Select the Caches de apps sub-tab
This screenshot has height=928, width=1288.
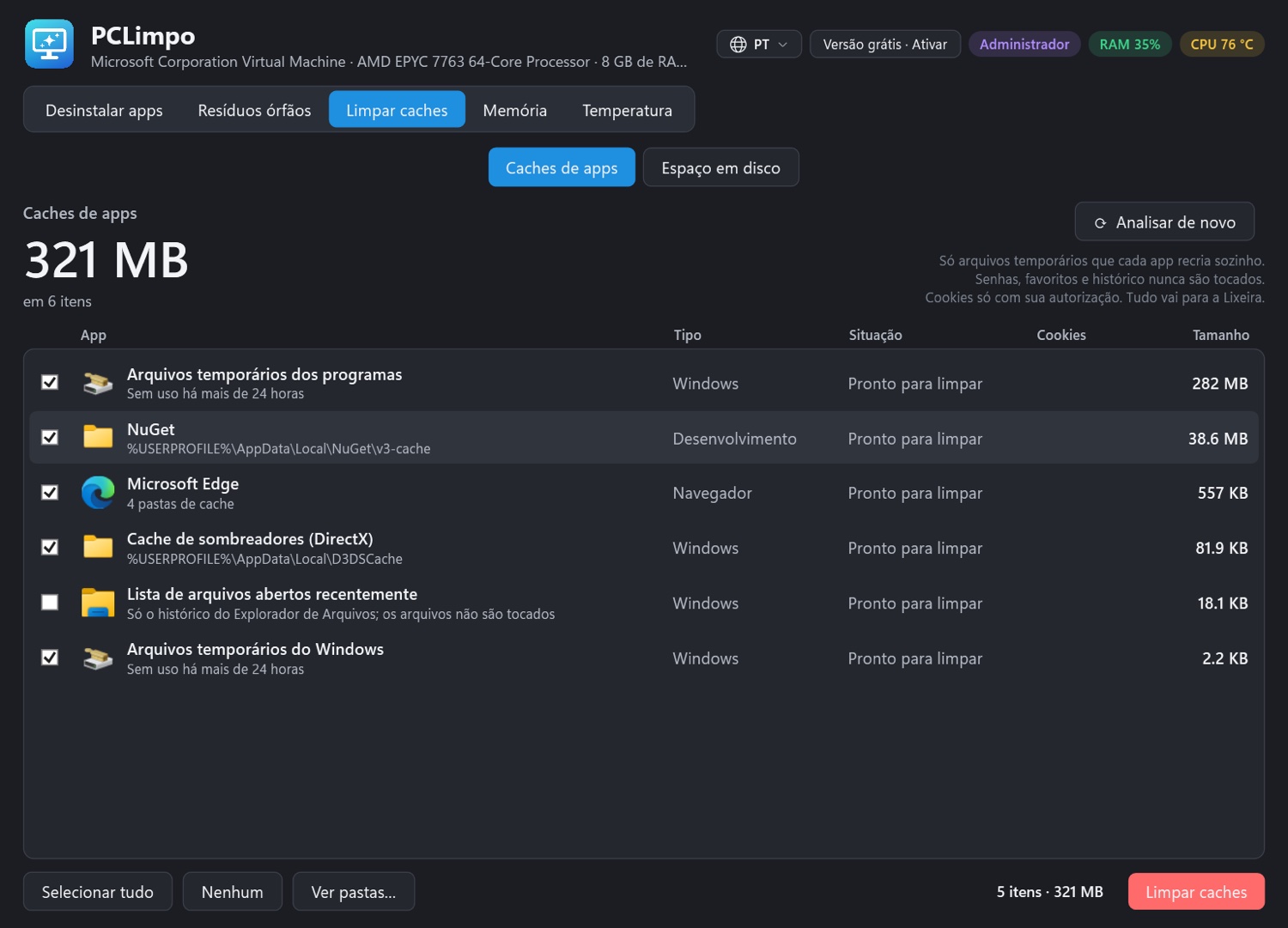click(562, 167)
